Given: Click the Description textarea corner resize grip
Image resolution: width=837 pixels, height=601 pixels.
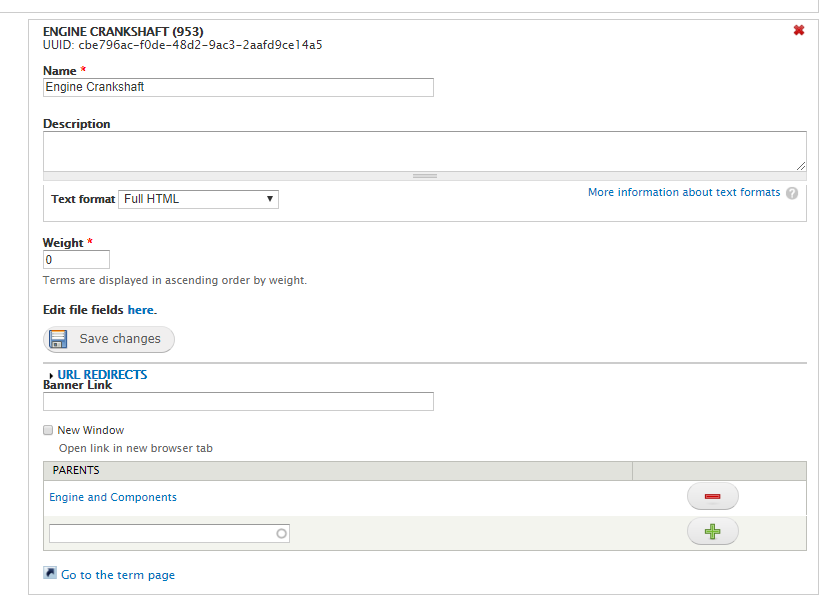Looking at the screenshot, I should tap(801, 166).
